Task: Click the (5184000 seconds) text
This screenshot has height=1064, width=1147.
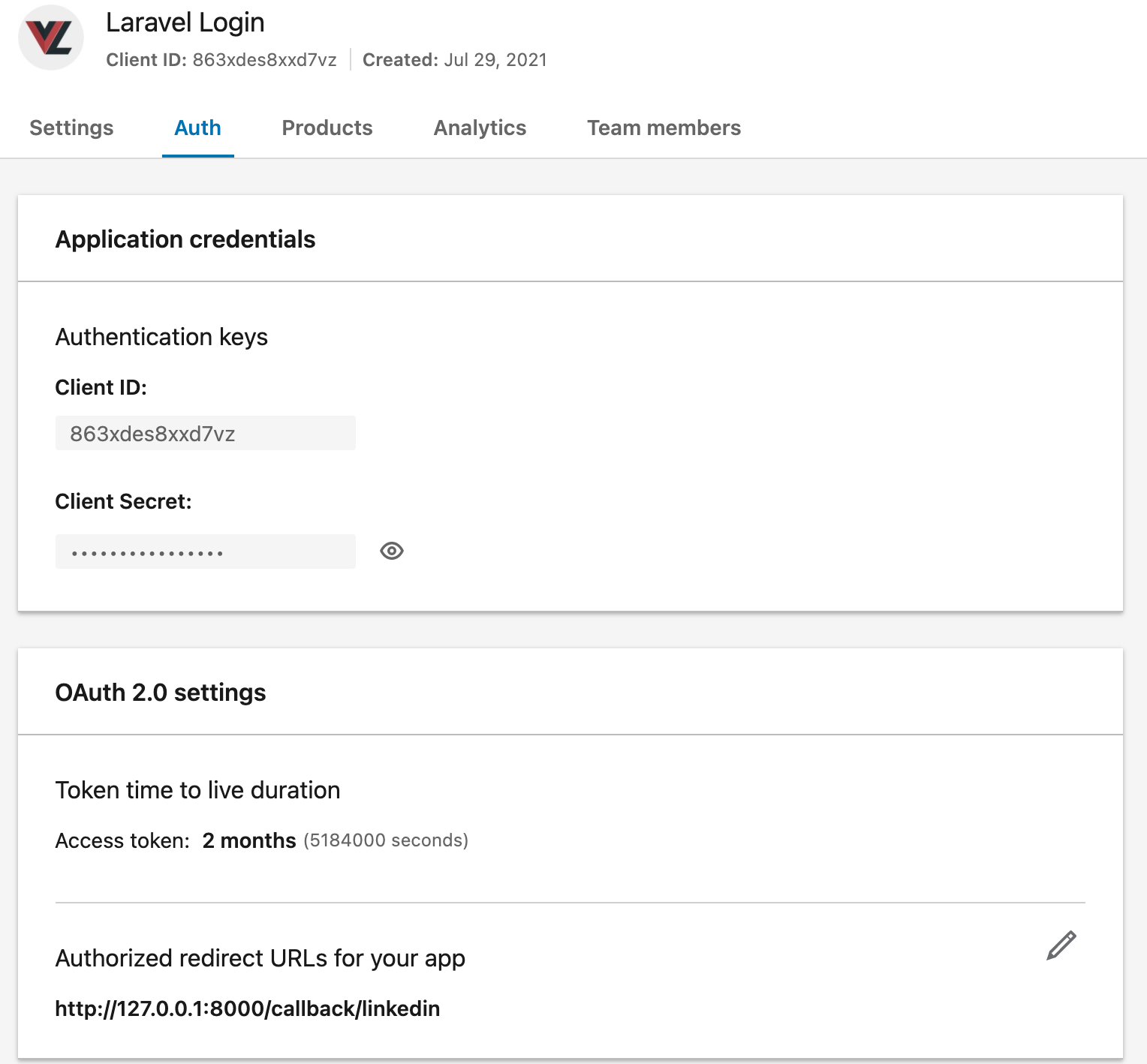Action: click(x=386, y=840)
